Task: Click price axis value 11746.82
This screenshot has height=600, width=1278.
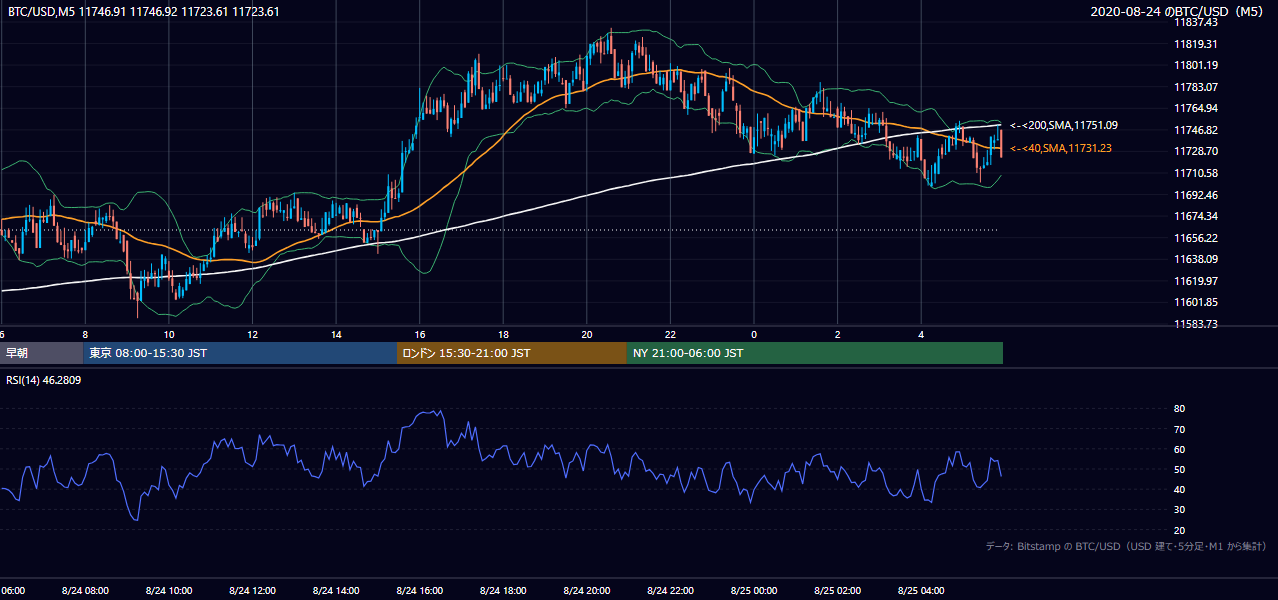Action: [x=1195, y=130]
